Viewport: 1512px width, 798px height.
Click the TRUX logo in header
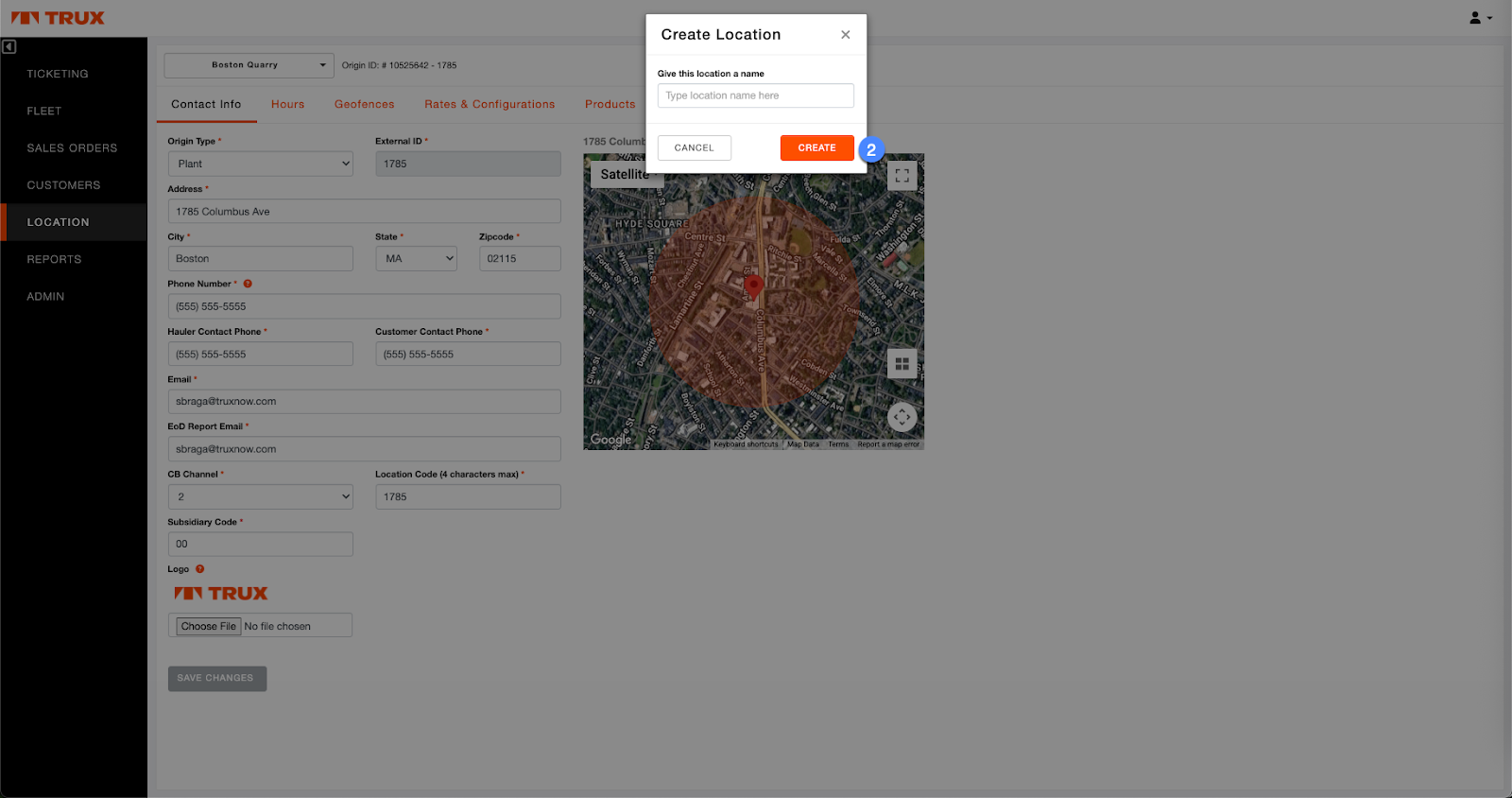[58, 18]
